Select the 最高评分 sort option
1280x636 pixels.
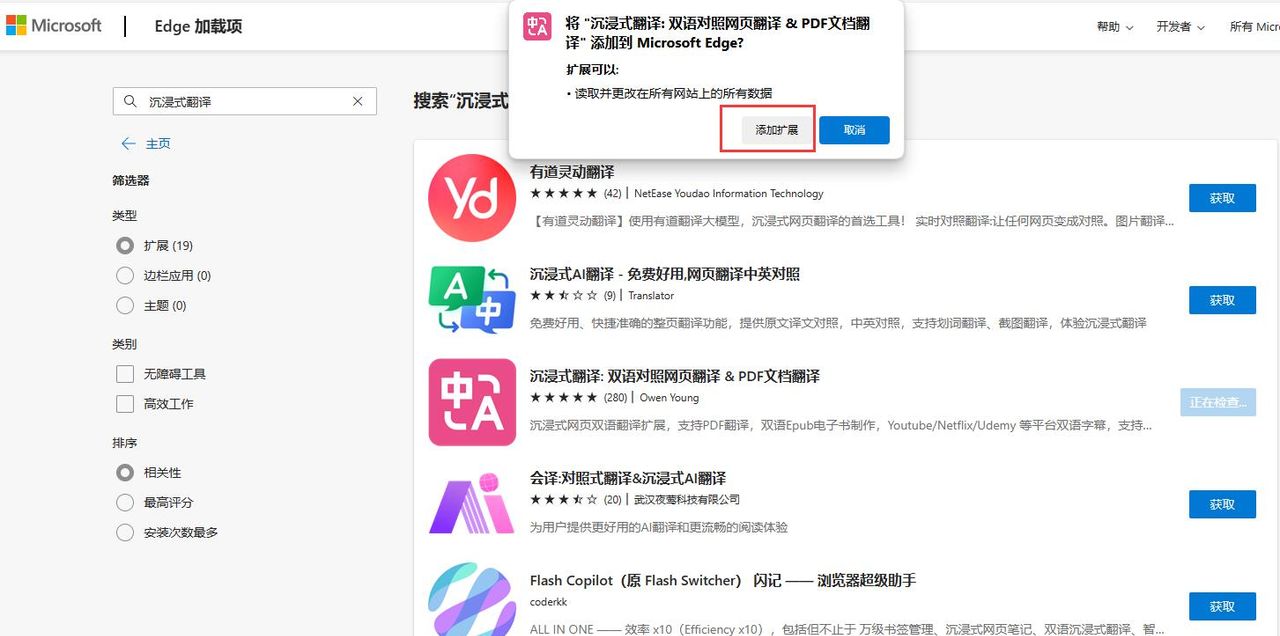pyautogui.click(x=125, y=502)
